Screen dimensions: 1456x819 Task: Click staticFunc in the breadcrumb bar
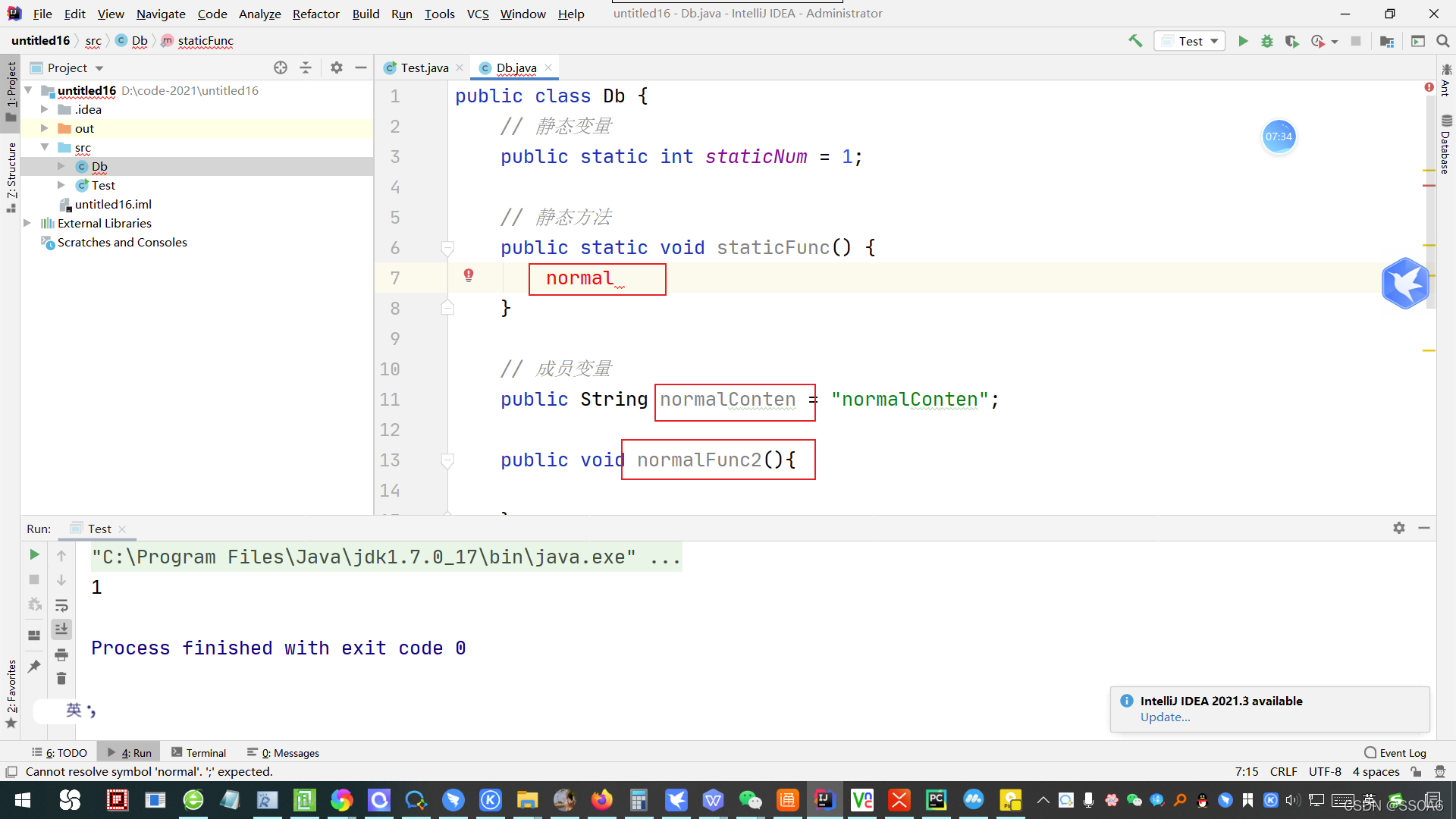coord(206,41)
